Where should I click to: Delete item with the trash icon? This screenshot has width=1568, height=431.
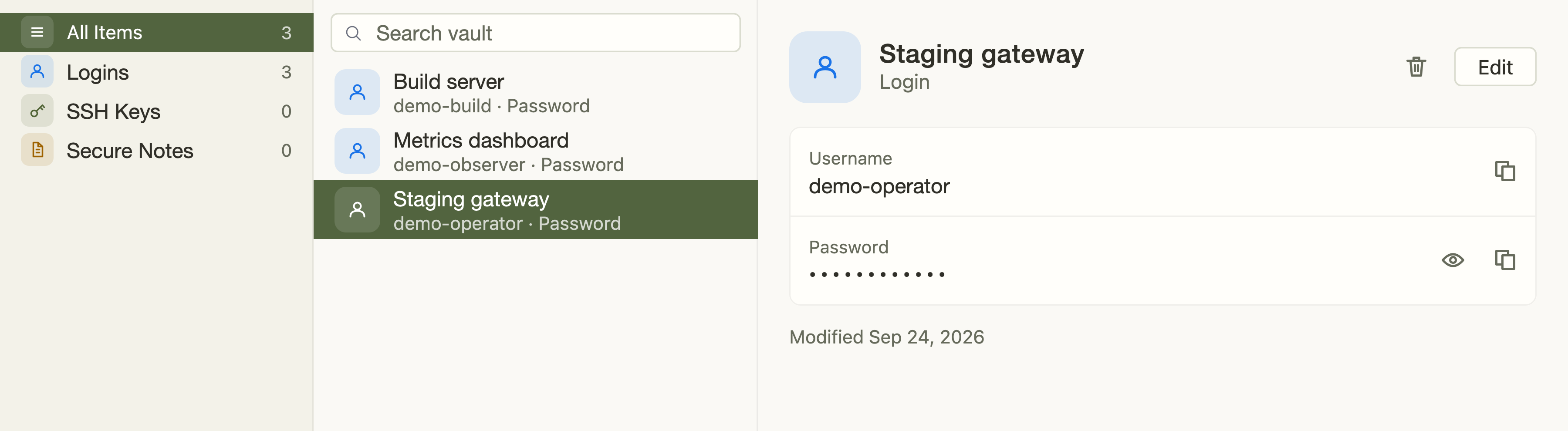click(1416, 66)
